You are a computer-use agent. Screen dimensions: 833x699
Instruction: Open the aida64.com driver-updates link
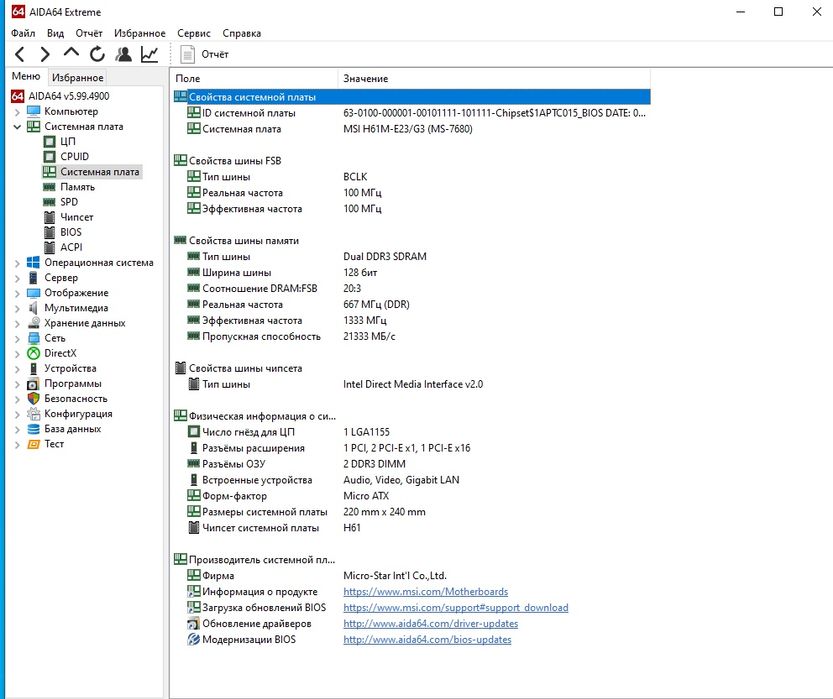[x=430, y=624]
